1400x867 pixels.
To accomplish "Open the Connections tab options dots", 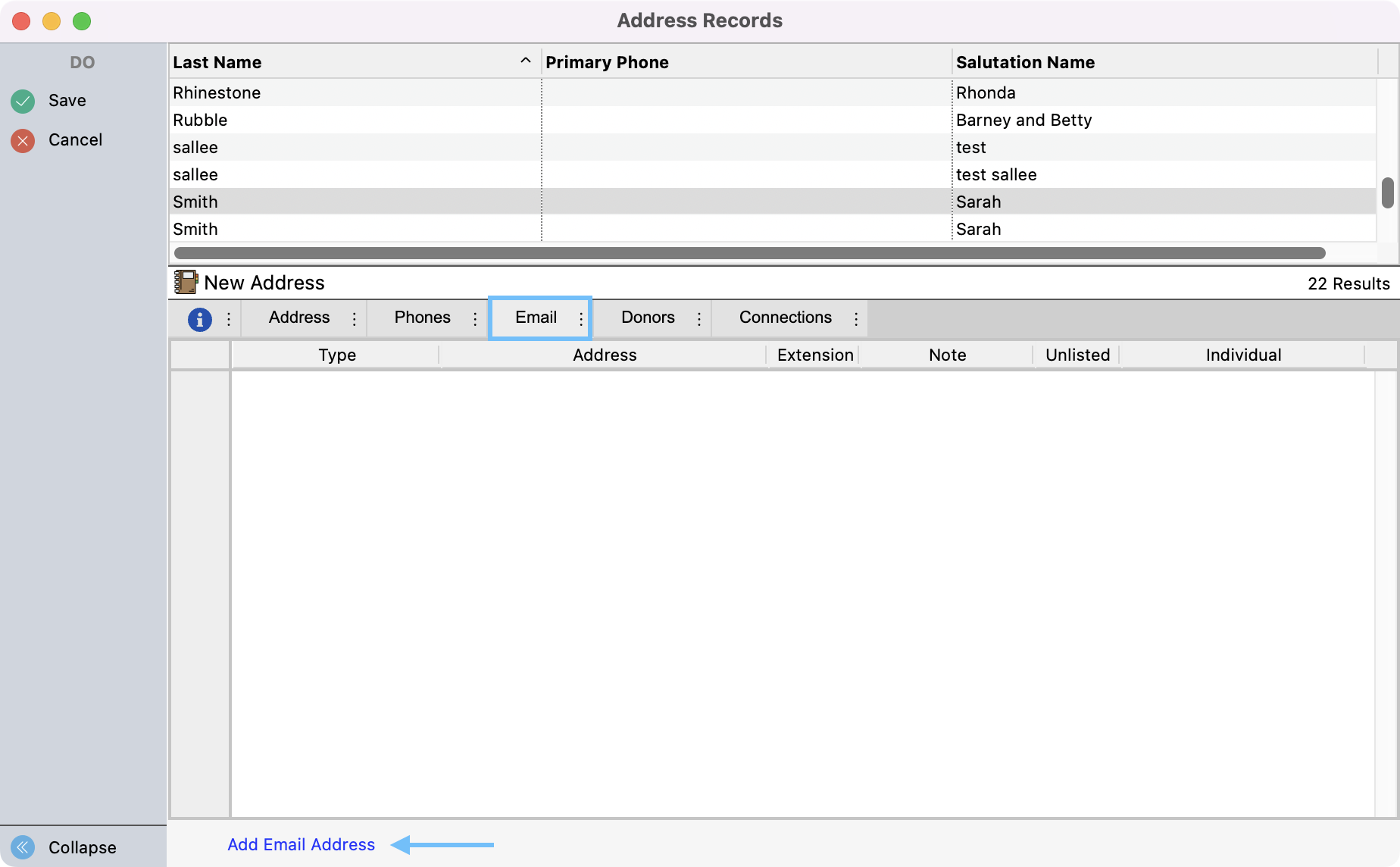I will coord(856,319).
